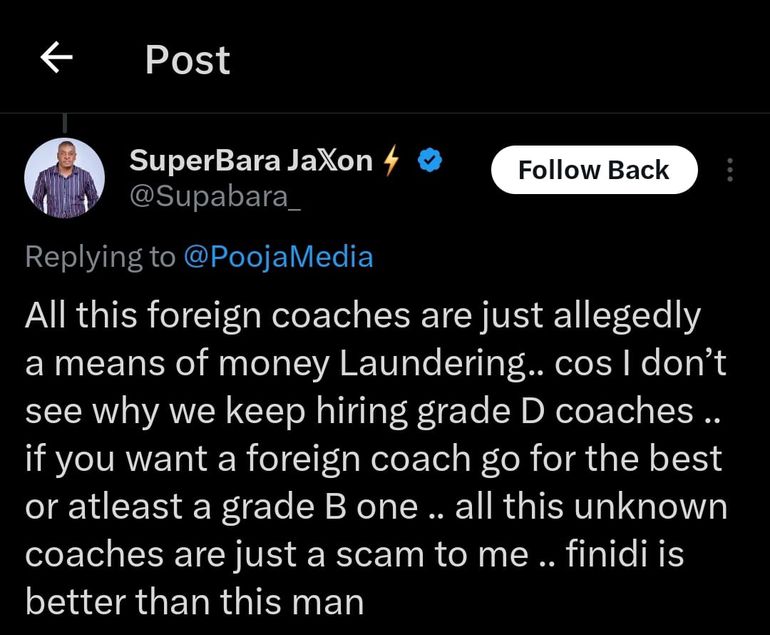Click the thread connector line above the avatar
770x635 pixels.
pos(64,124)
